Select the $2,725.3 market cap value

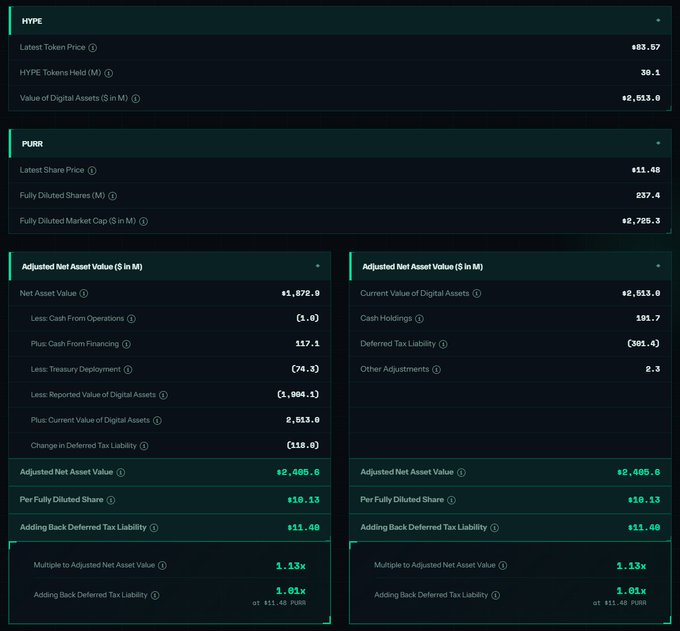coord(641,221)
